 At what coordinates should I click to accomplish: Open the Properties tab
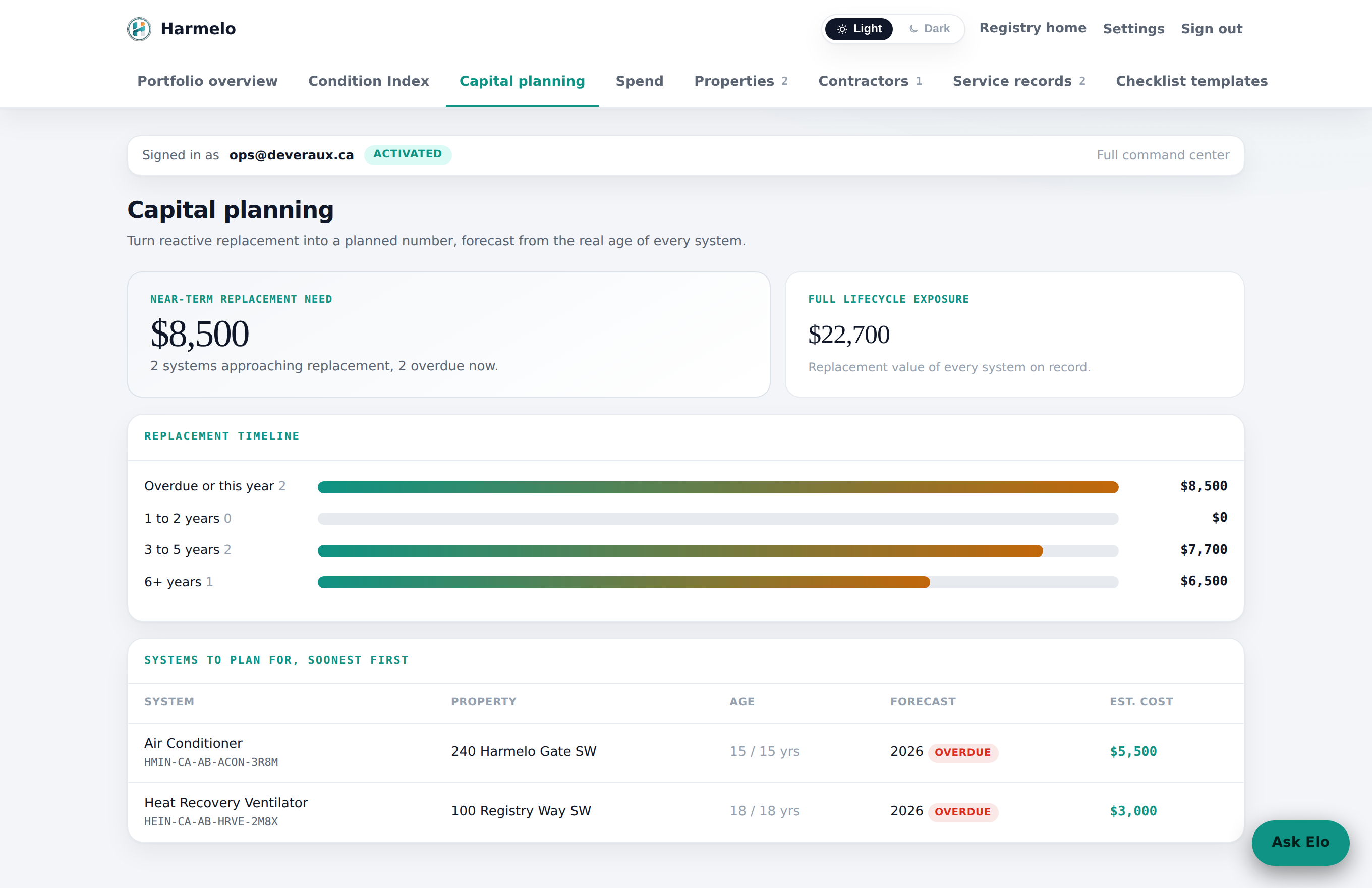[741, 81]
